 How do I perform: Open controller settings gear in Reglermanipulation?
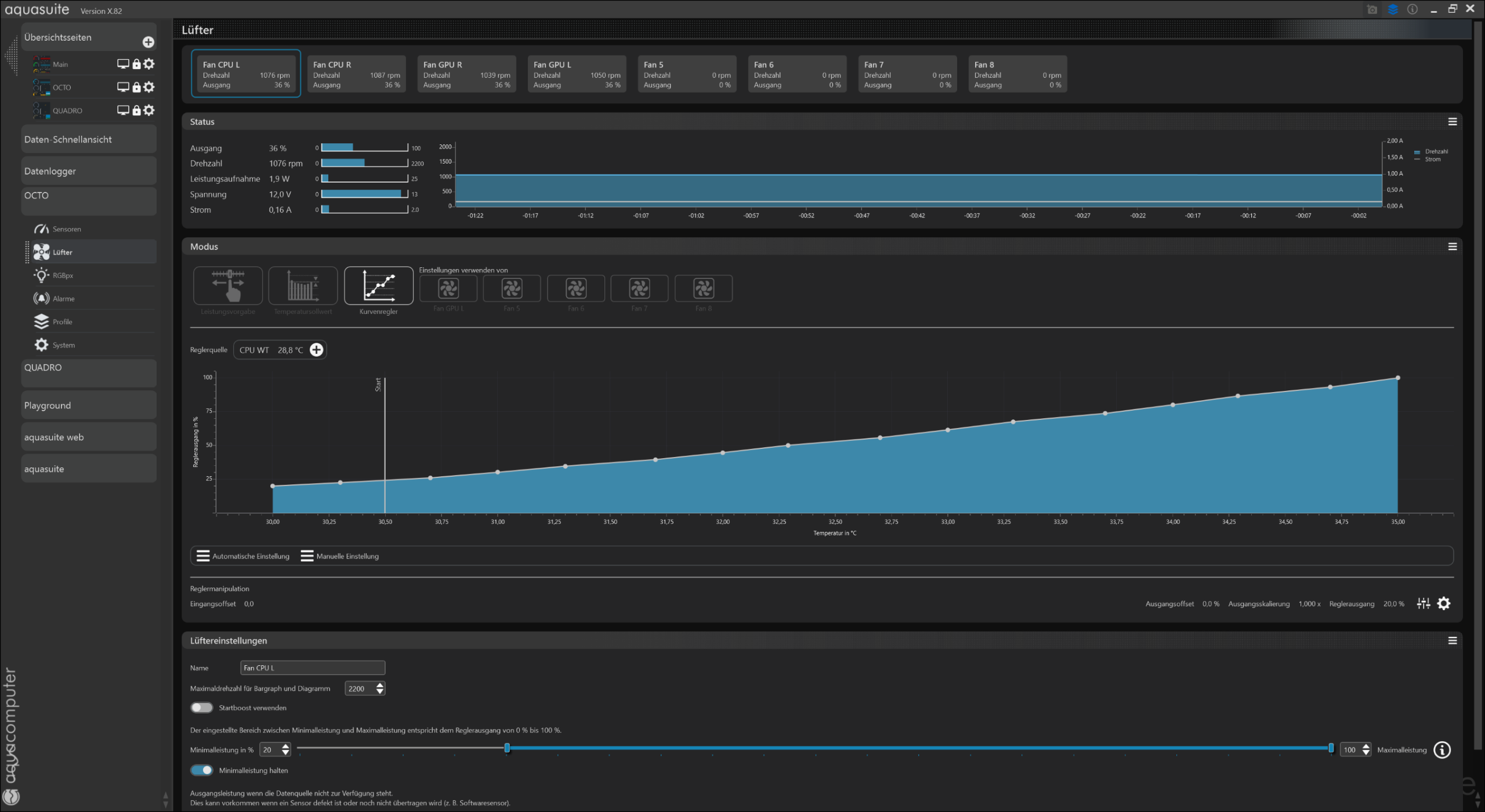click(1444, 604)
